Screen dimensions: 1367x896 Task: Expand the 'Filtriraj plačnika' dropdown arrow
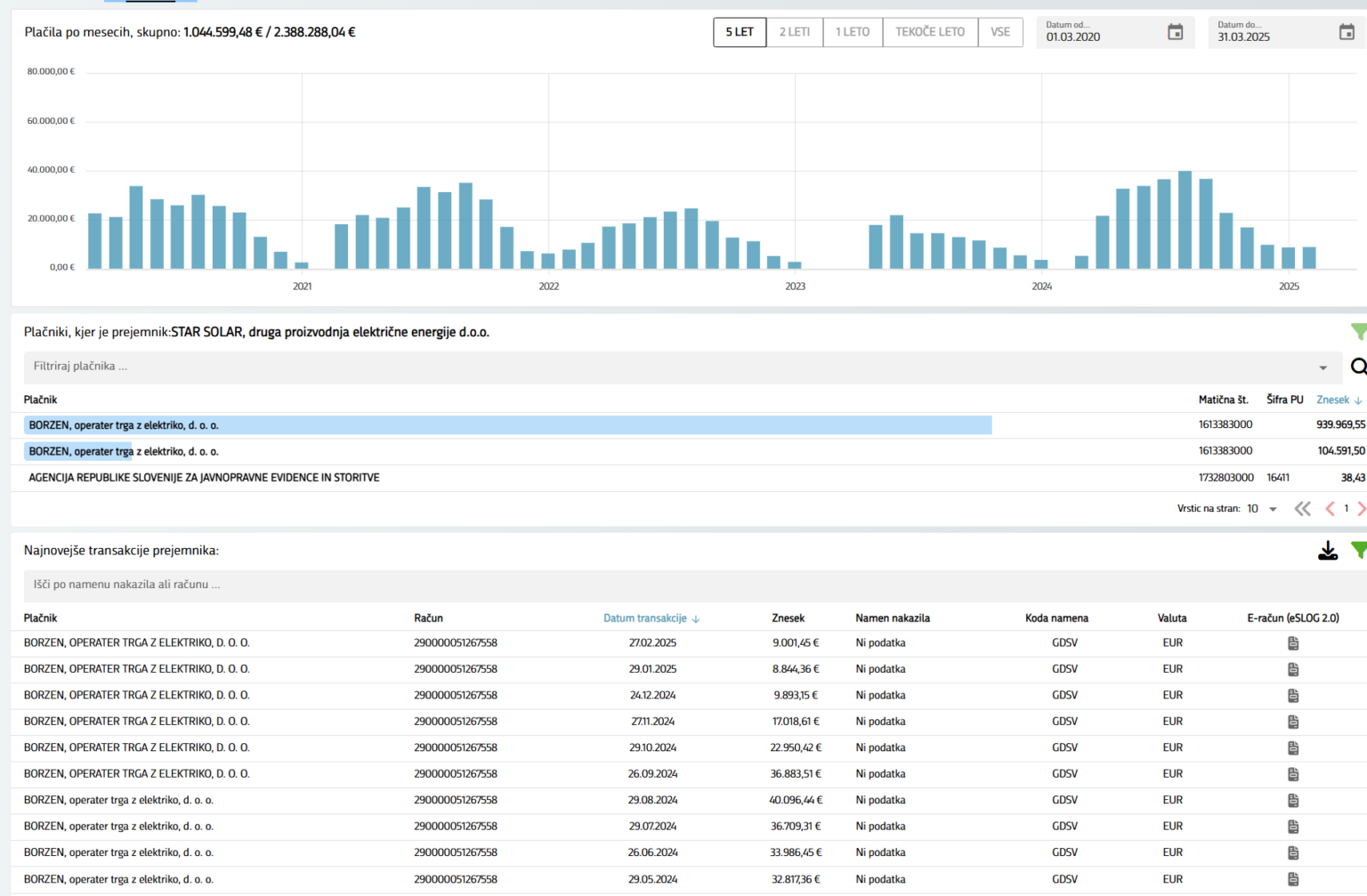1323,368
